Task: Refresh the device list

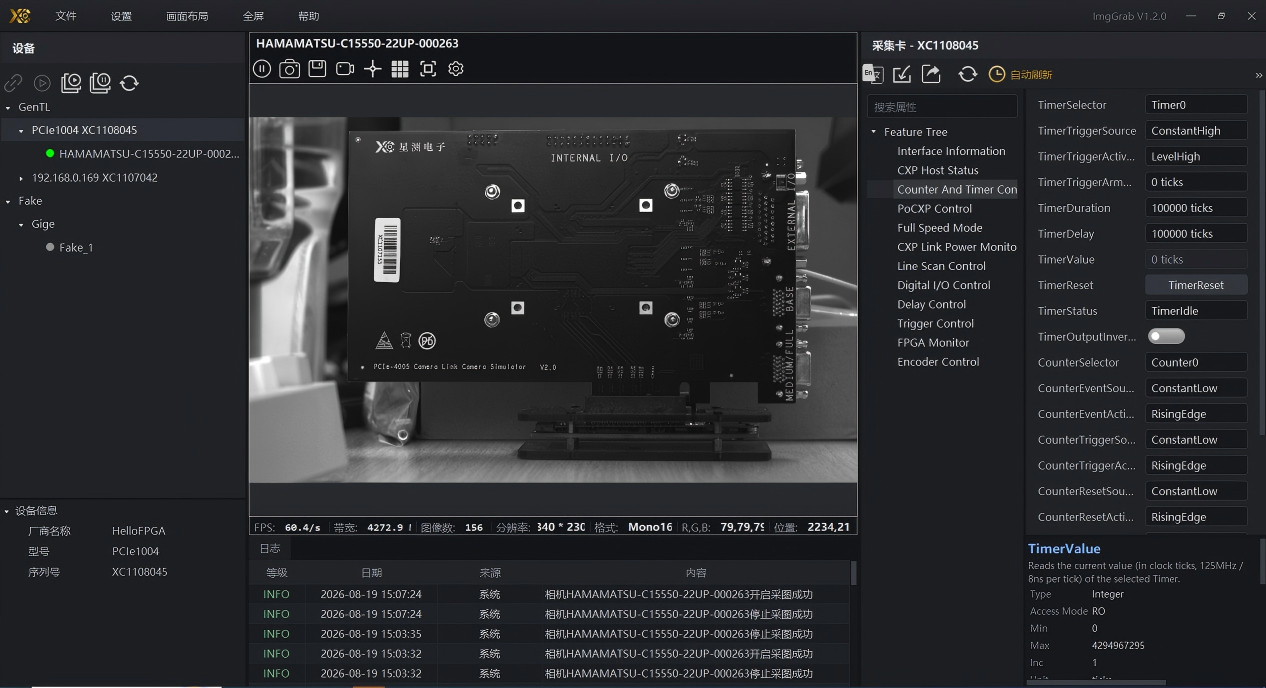Action: (x=129, y=84)
